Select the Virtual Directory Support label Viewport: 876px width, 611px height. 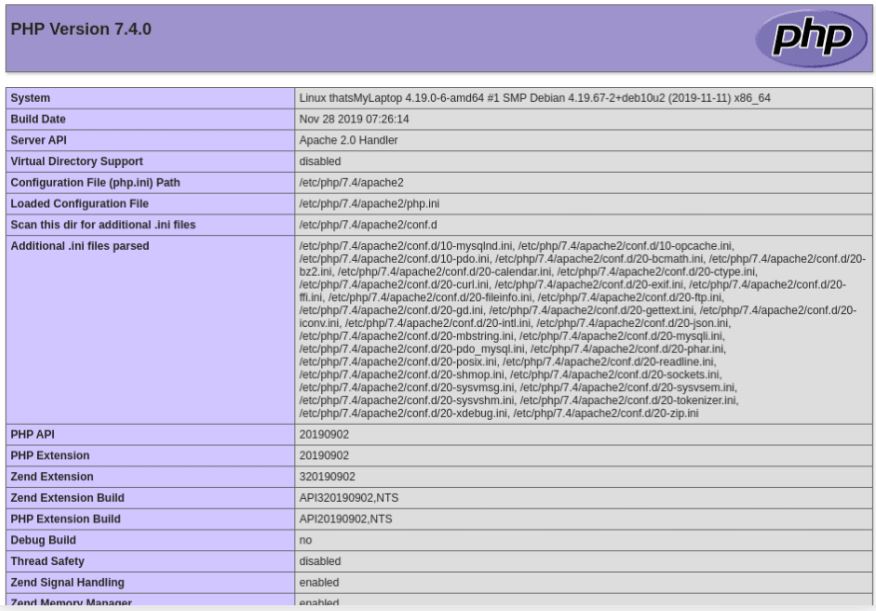pos(76,161)
